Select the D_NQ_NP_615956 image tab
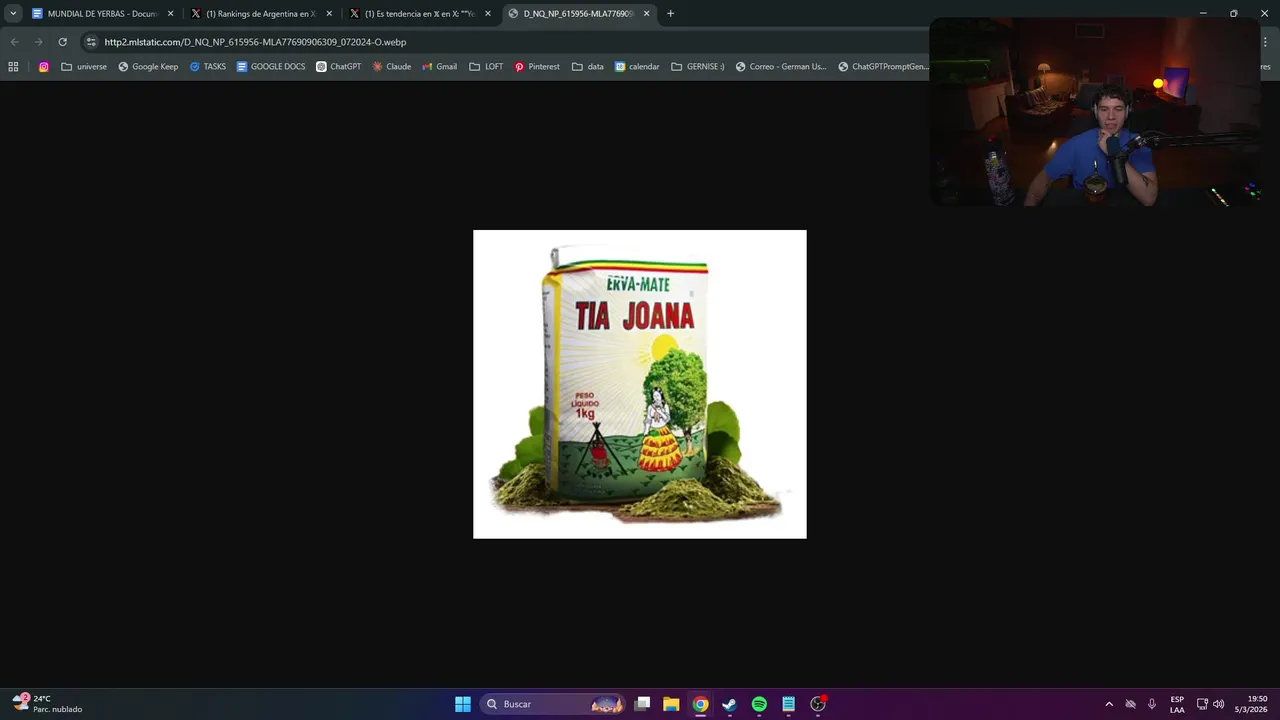Image resolution: width=1280 pixels, height=720 pixels. (578, 14)
